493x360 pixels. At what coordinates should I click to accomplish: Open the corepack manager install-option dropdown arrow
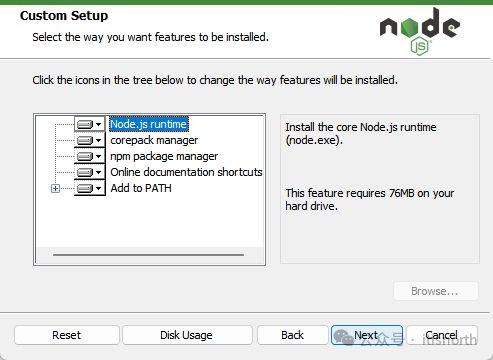pyautogui.click(x=98, y=140)
